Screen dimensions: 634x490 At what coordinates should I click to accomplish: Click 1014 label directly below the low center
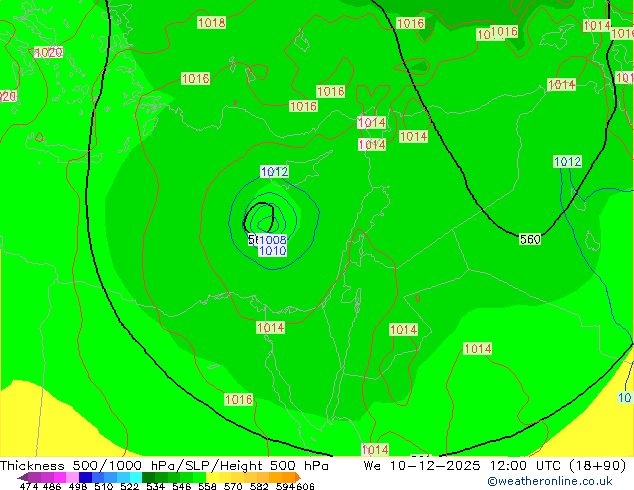pos(271,327)
